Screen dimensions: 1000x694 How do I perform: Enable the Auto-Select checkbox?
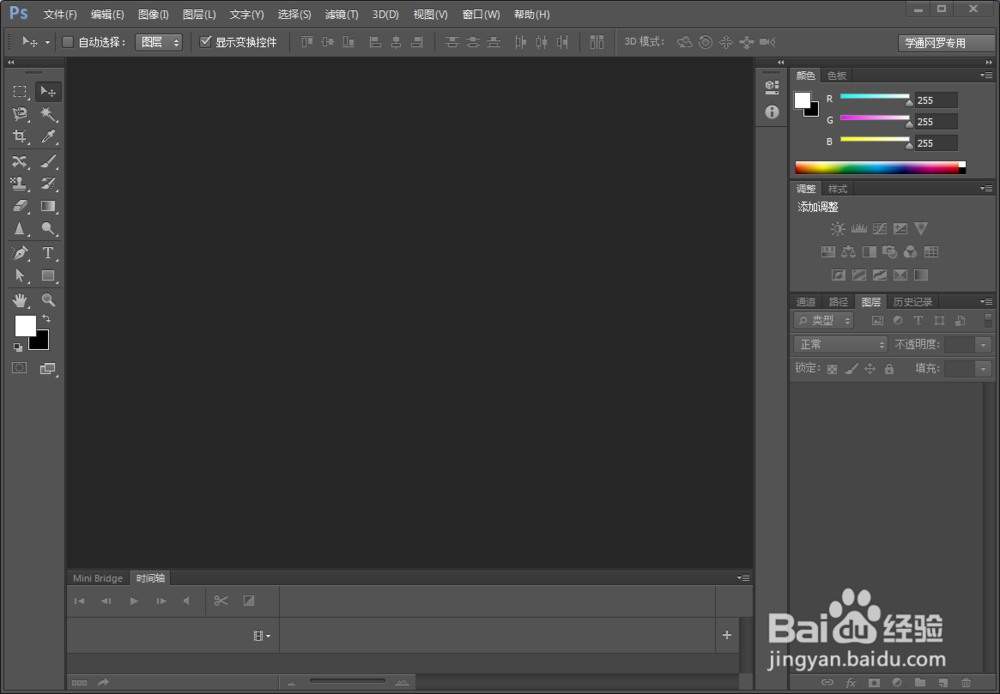tap(68, 42)
